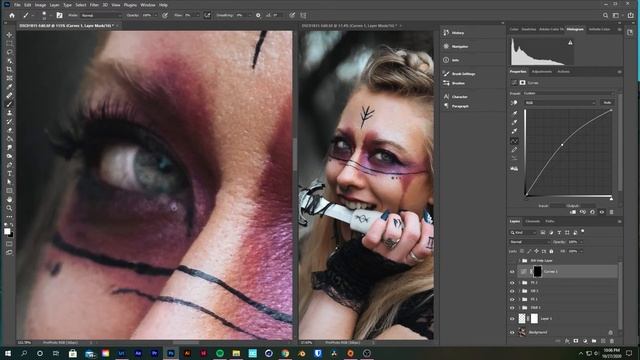The height and width of the screenshot is (360, 640).
Task: Switch to the Histogram tab
Action: click(575, 29)
